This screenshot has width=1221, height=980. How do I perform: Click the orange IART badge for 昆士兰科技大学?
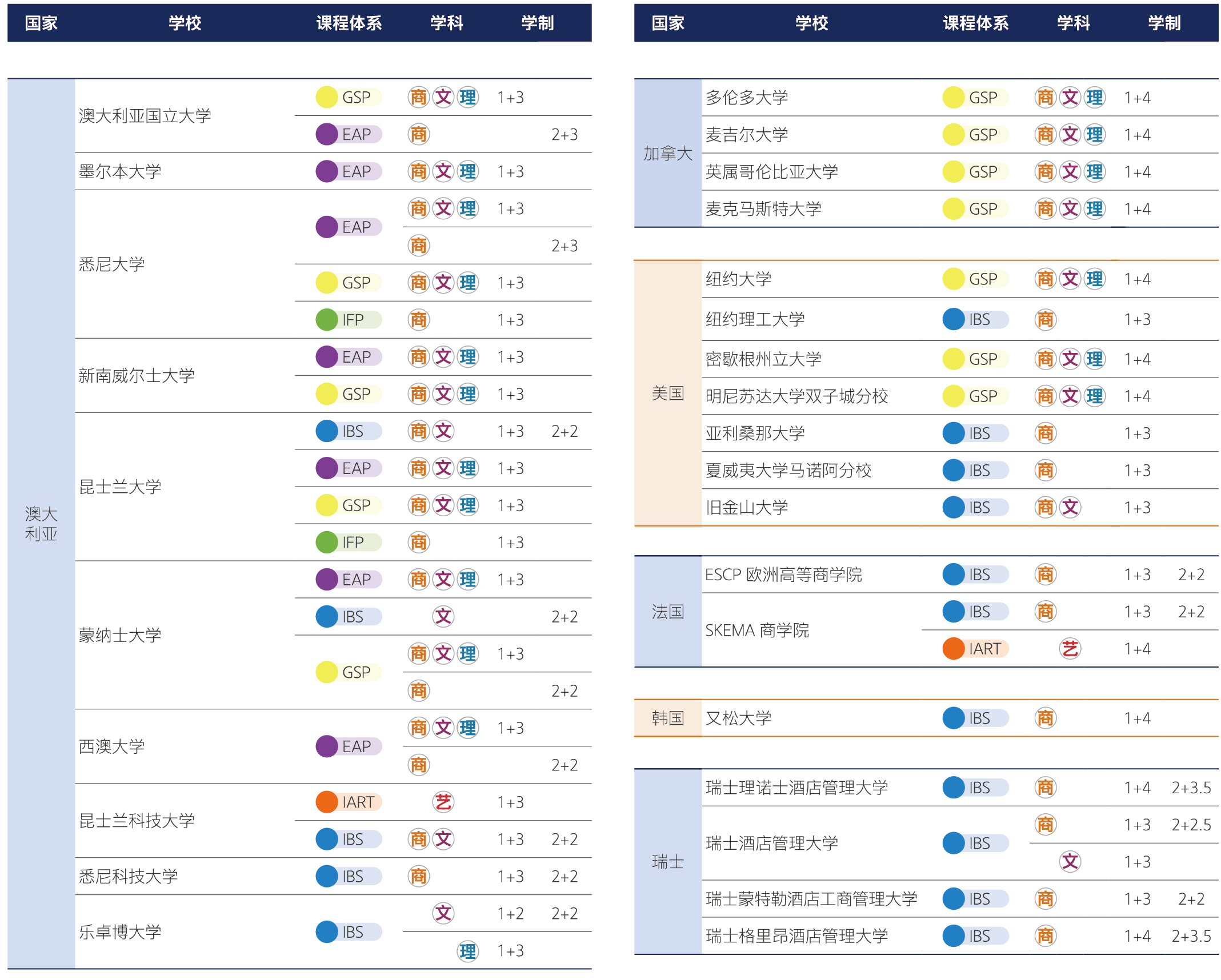(x=349, y=802)
